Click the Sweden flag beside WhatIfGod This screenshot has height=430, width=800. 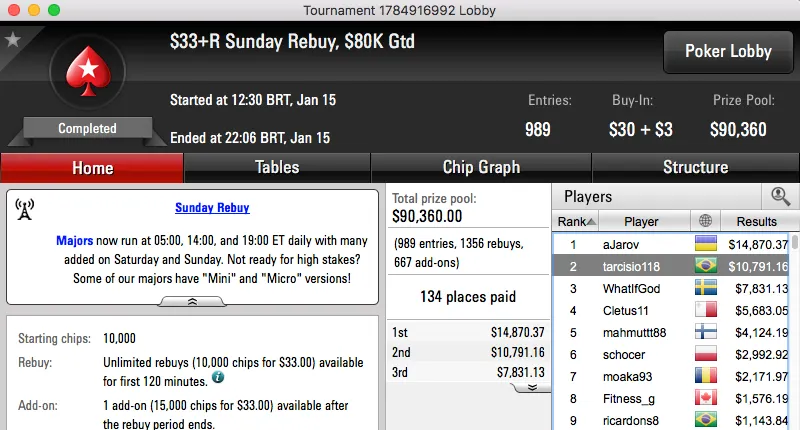[707, 289]
